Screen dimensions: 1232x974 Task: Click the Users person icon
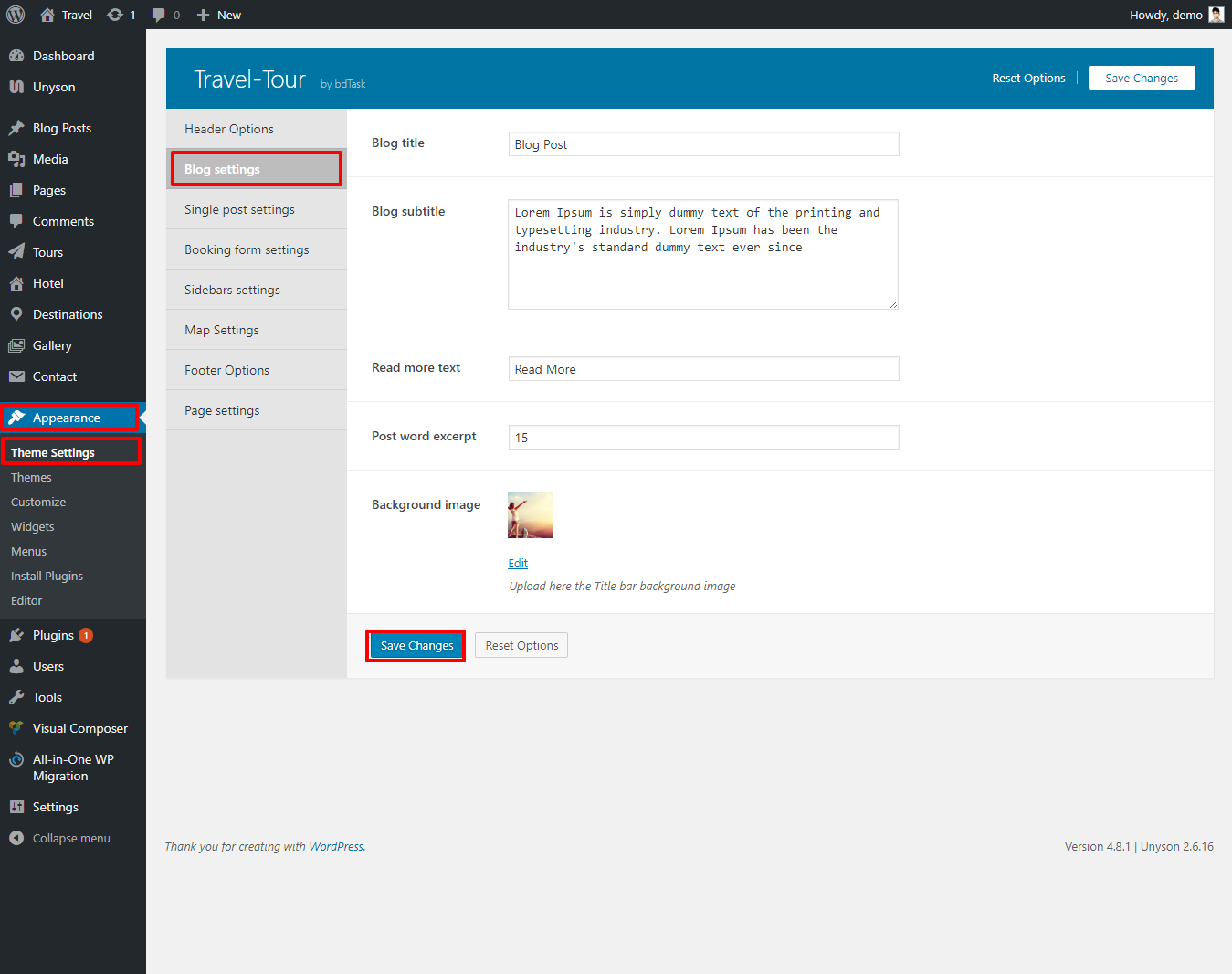coord(16,666)
